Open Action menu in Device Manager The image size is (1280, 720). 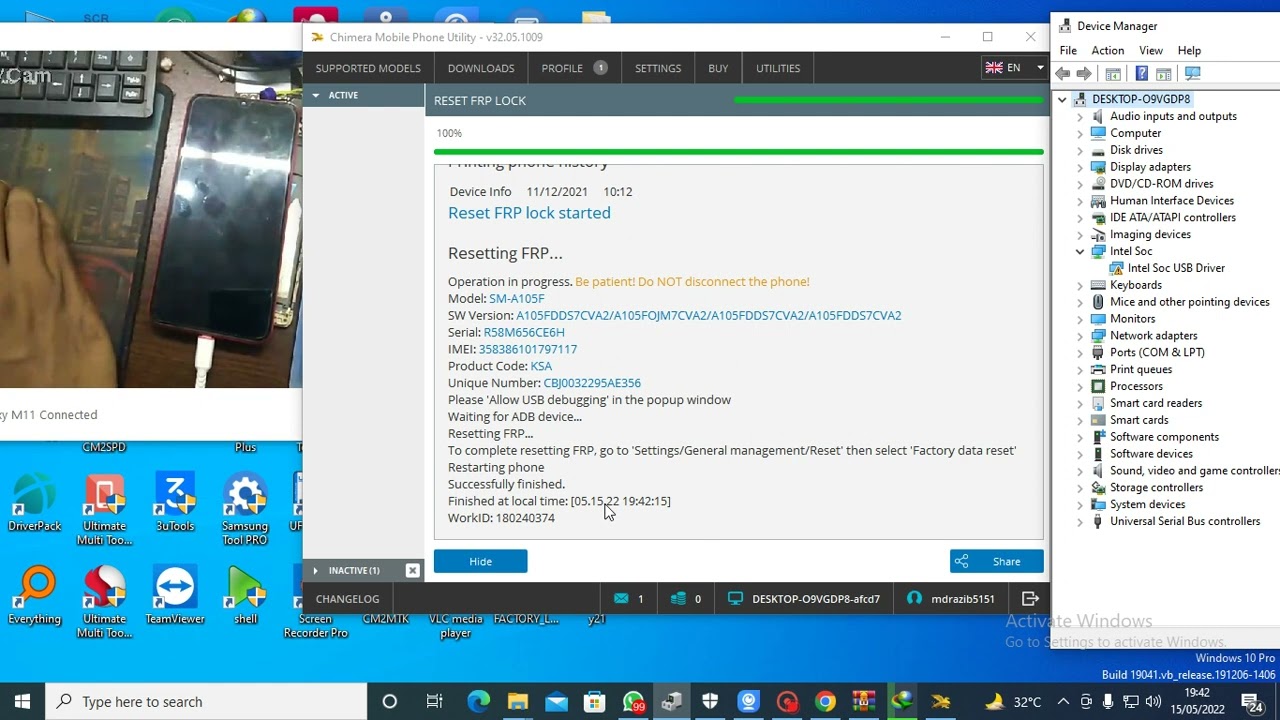[1107, 50]
